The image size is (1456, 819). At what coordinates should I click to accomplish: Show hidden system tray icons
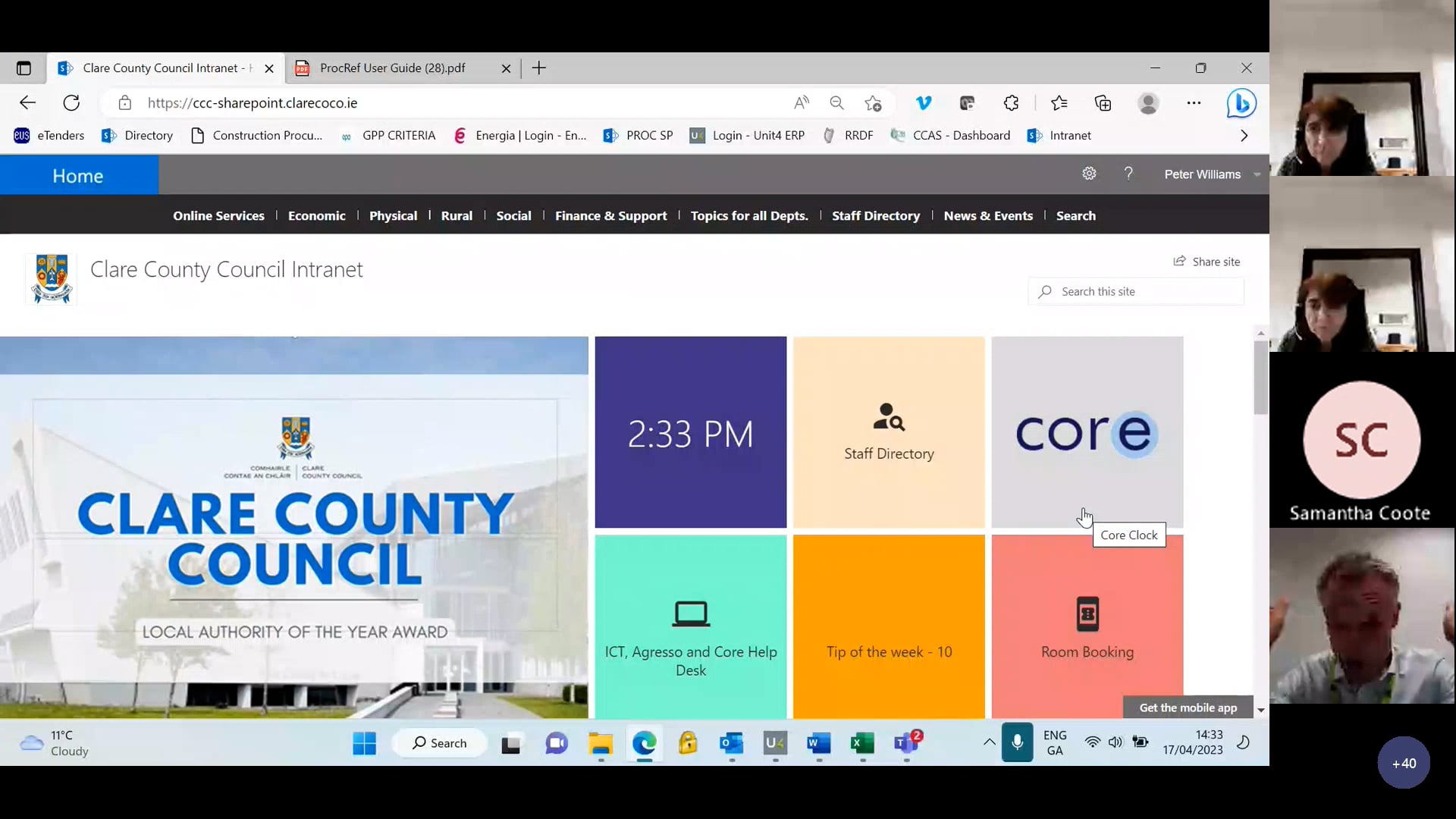[989, 742]
